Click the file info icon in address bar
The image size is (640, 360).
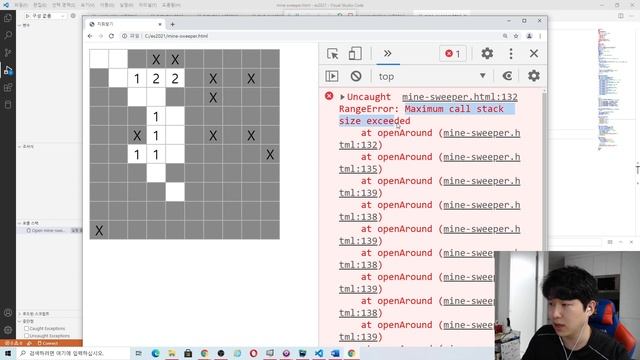124,36
